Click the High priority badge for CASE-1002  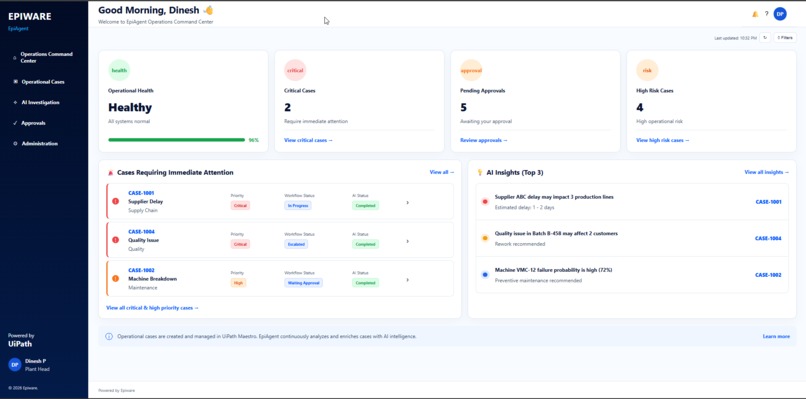239,282
